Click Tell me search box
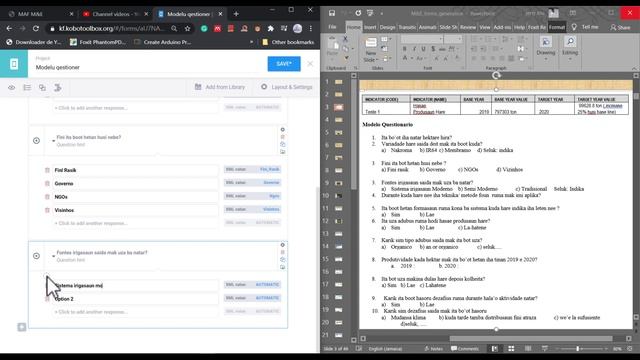 click(584, 27)
